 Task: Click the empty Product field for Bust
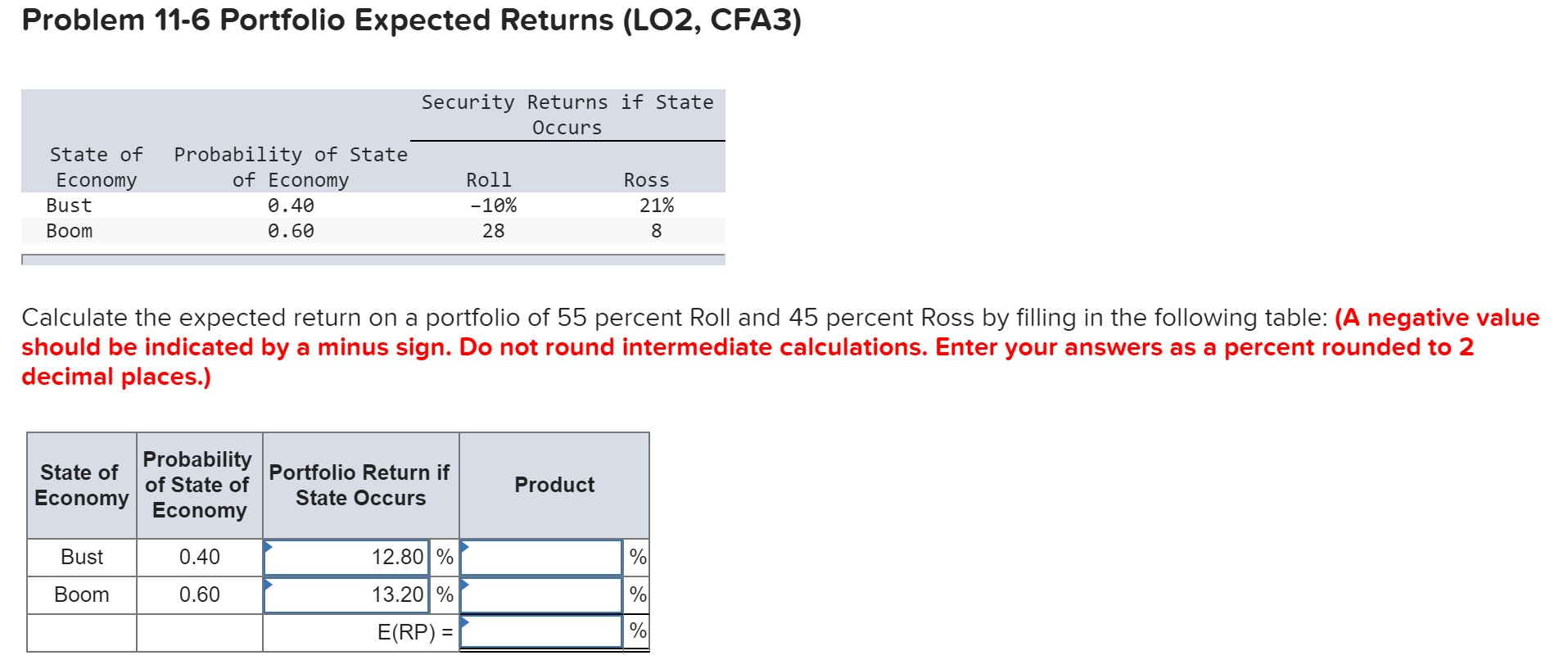pos(540,558)
